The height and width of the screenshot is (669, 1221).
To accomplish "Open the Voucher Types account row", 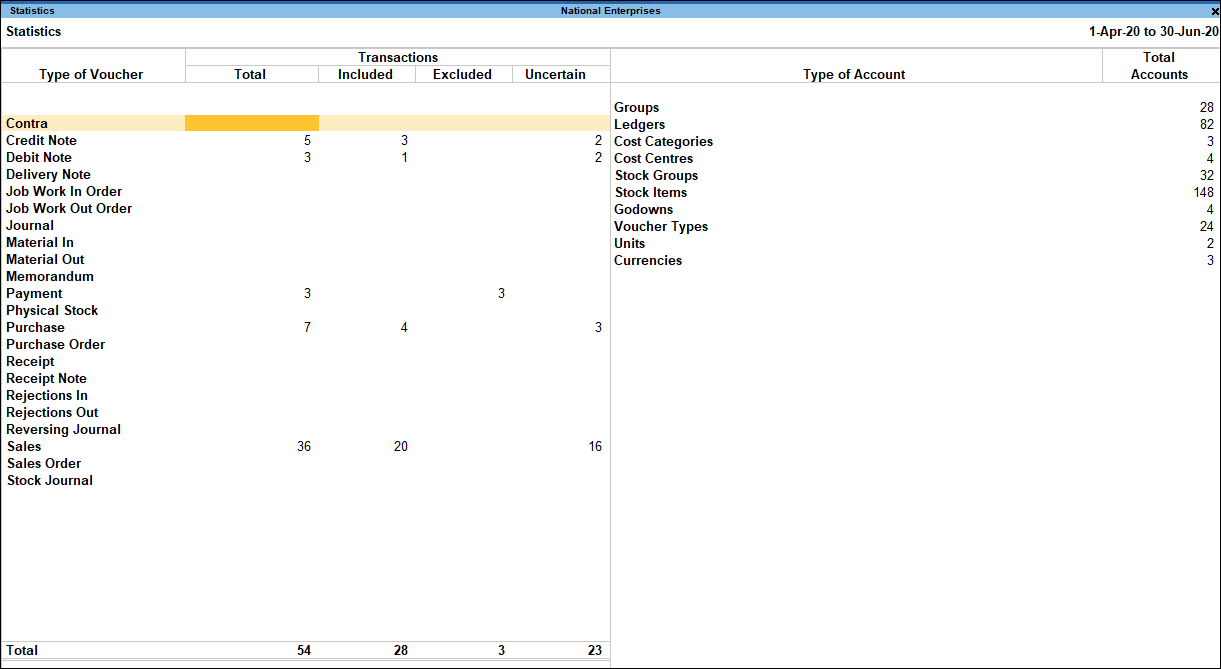I will click(916, 227).
